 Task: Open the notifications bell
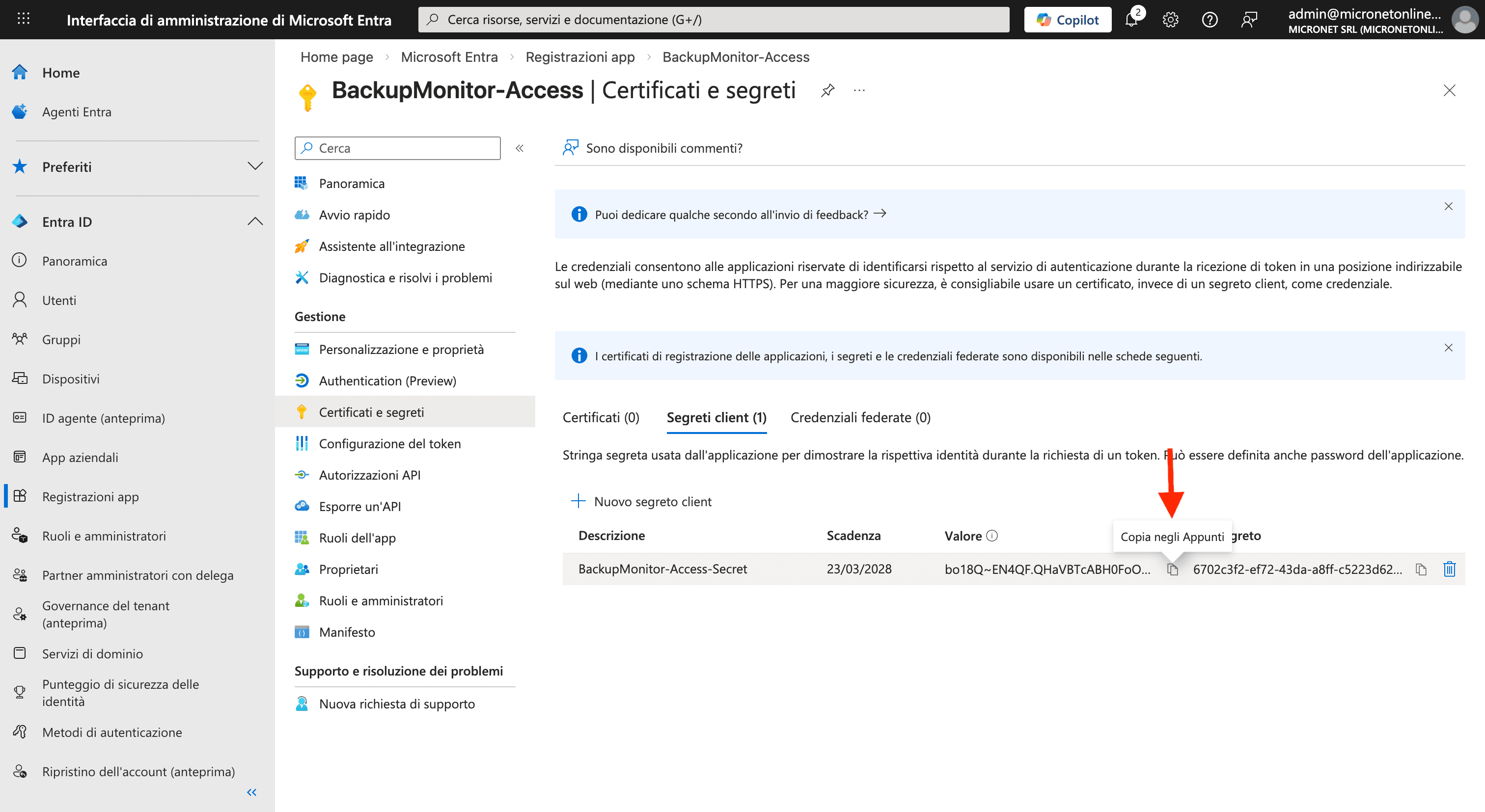point(1131,20)
